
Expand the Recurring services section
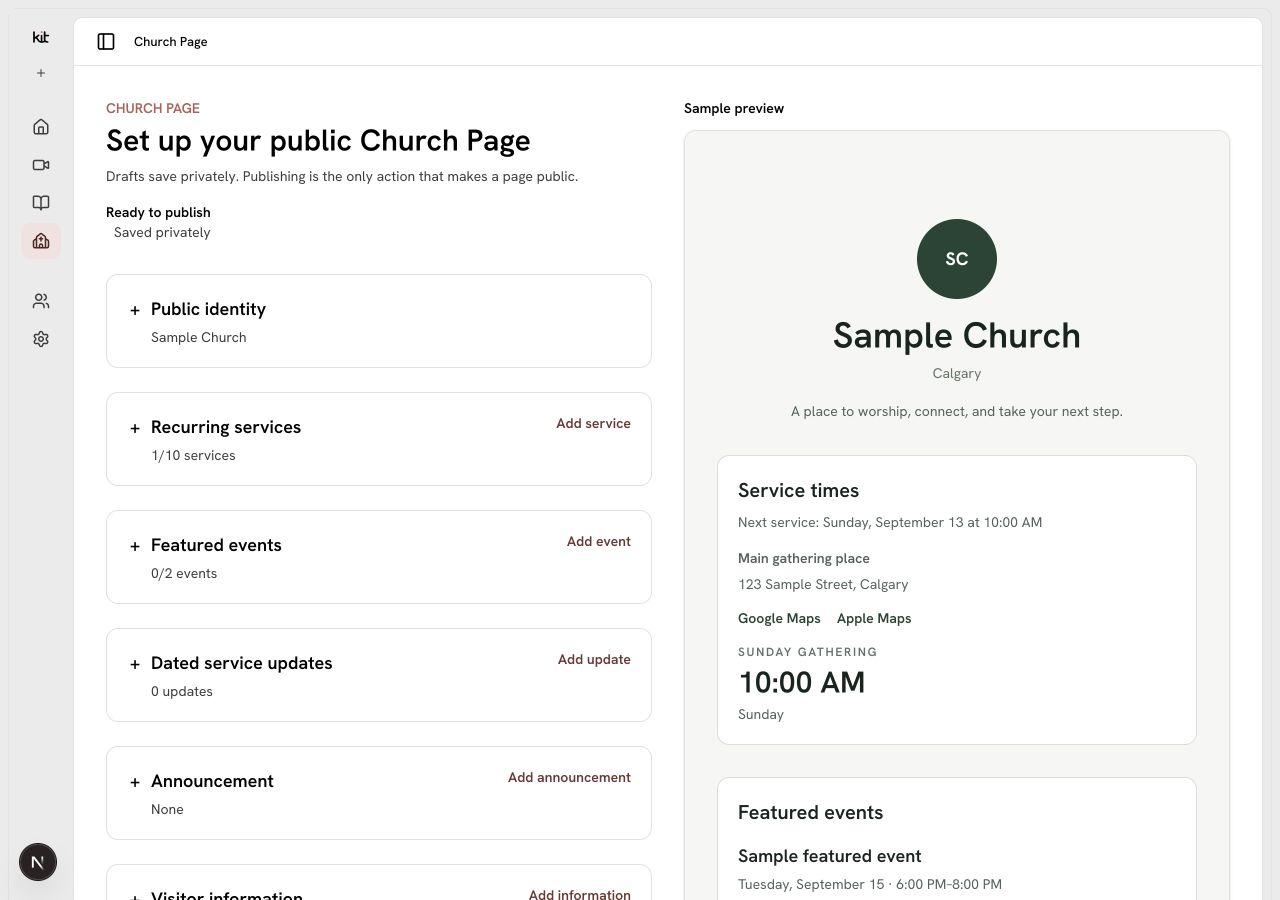135,428
